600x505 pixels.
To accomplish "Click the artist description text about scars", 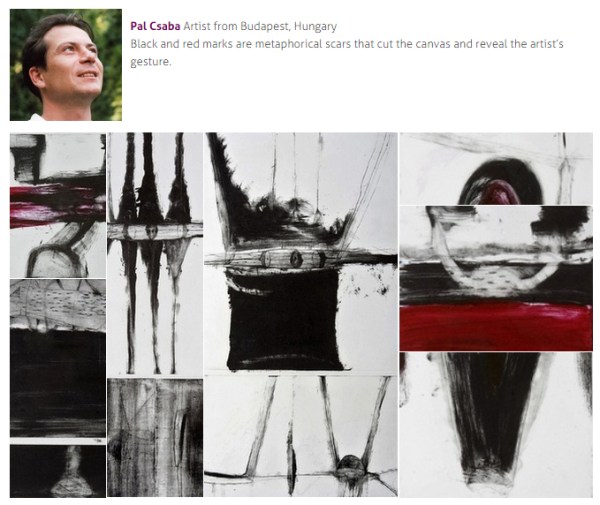I will [347, 53].
